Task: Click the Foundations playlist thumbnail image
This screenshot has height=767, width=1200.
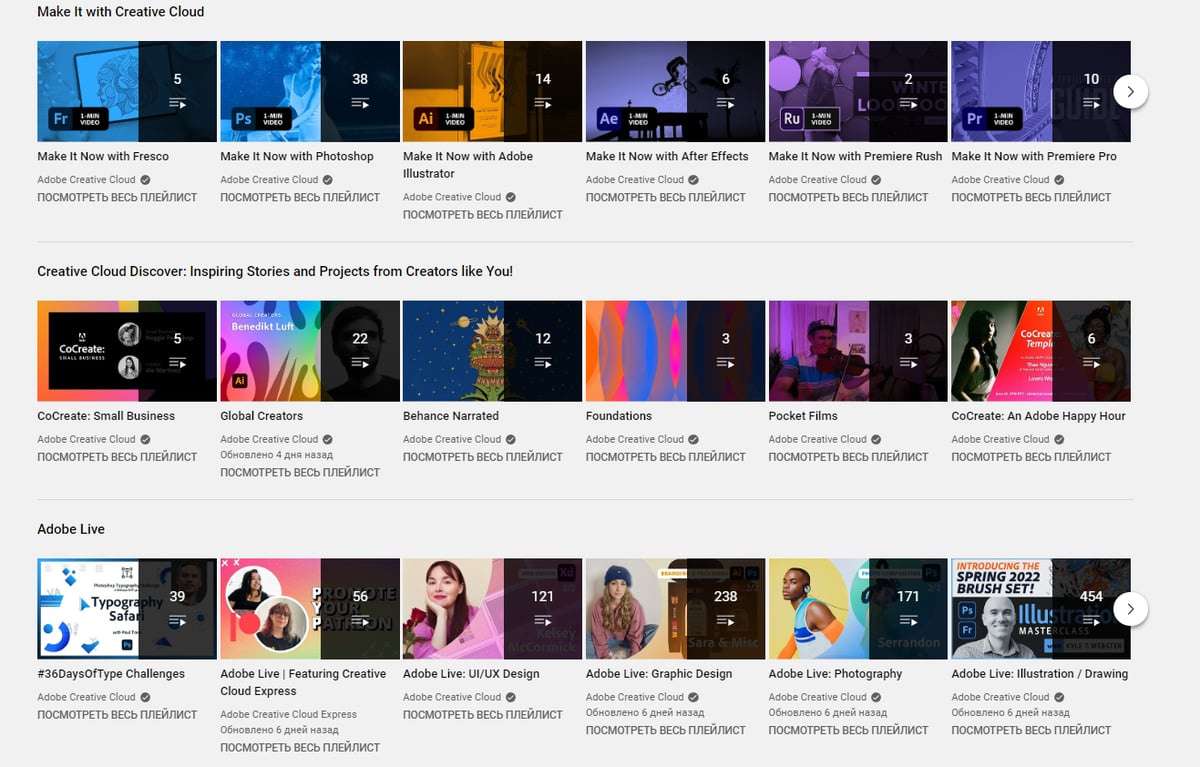Action: (675, 351)
